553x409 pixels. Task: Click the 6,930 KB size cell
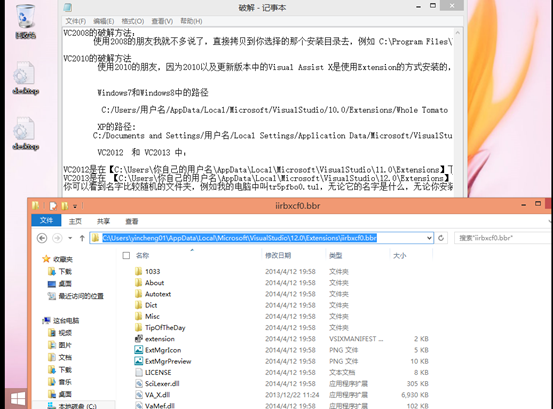coord(415,395)
